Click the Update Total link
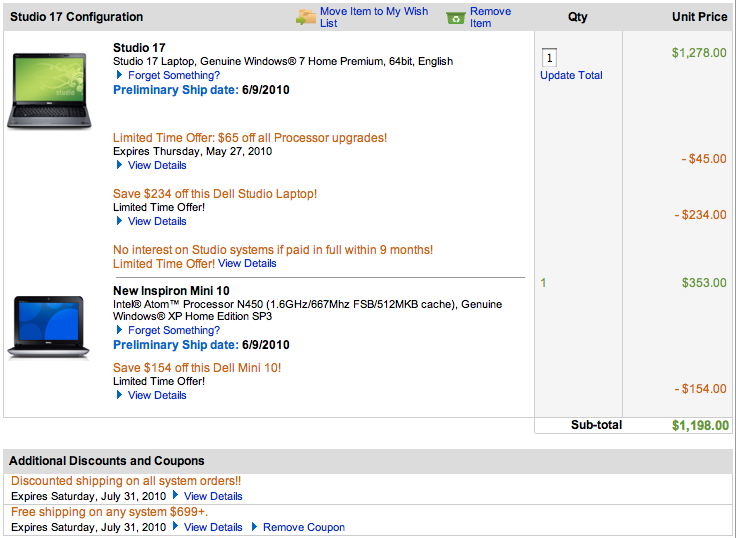Image resolution: width=736 pixels, height=538 pixels. click(571, 75)
